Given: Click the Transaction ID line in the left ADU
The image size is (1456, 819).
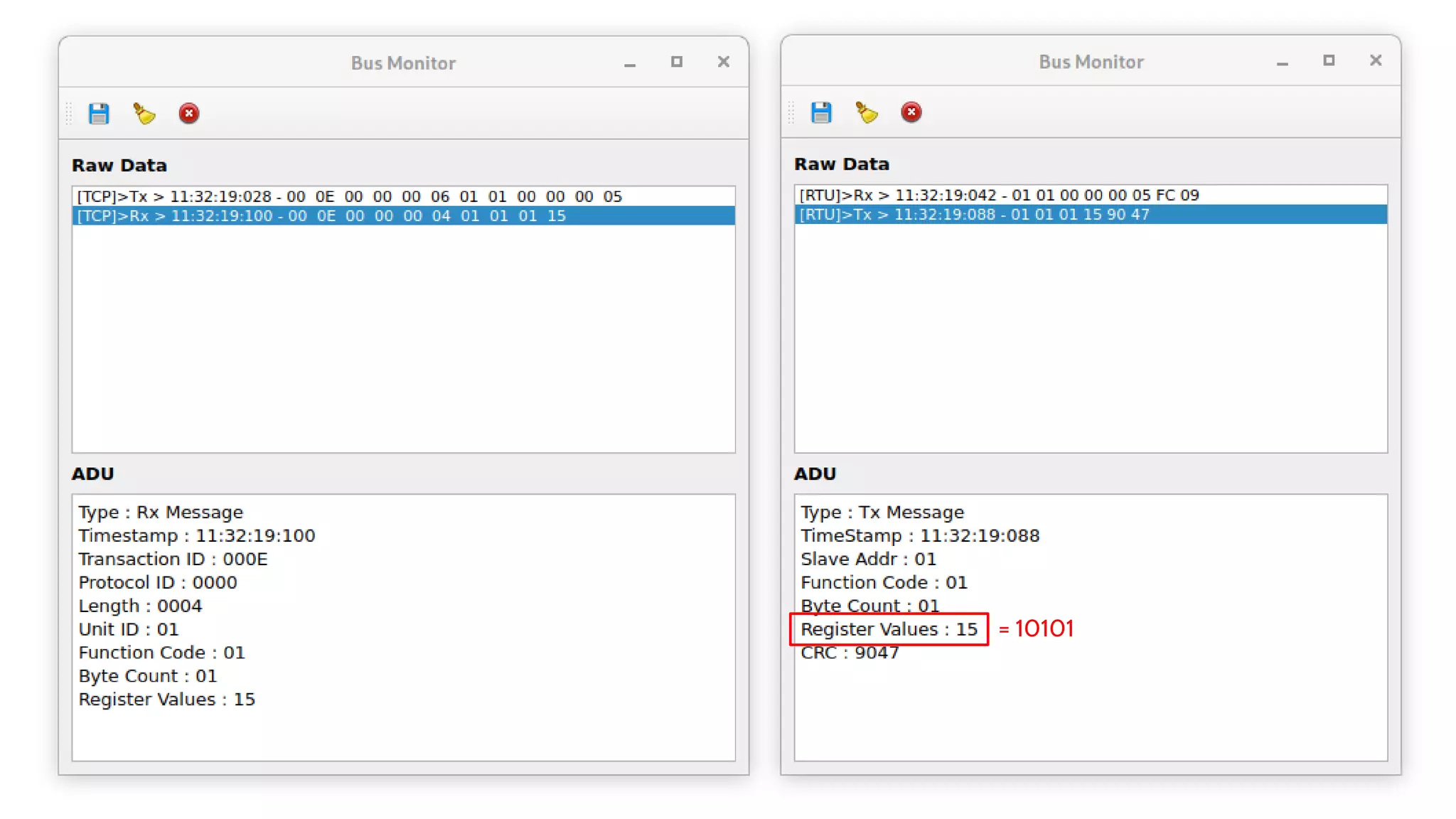Looking at the screenshot, I should (x=173, y=560).
